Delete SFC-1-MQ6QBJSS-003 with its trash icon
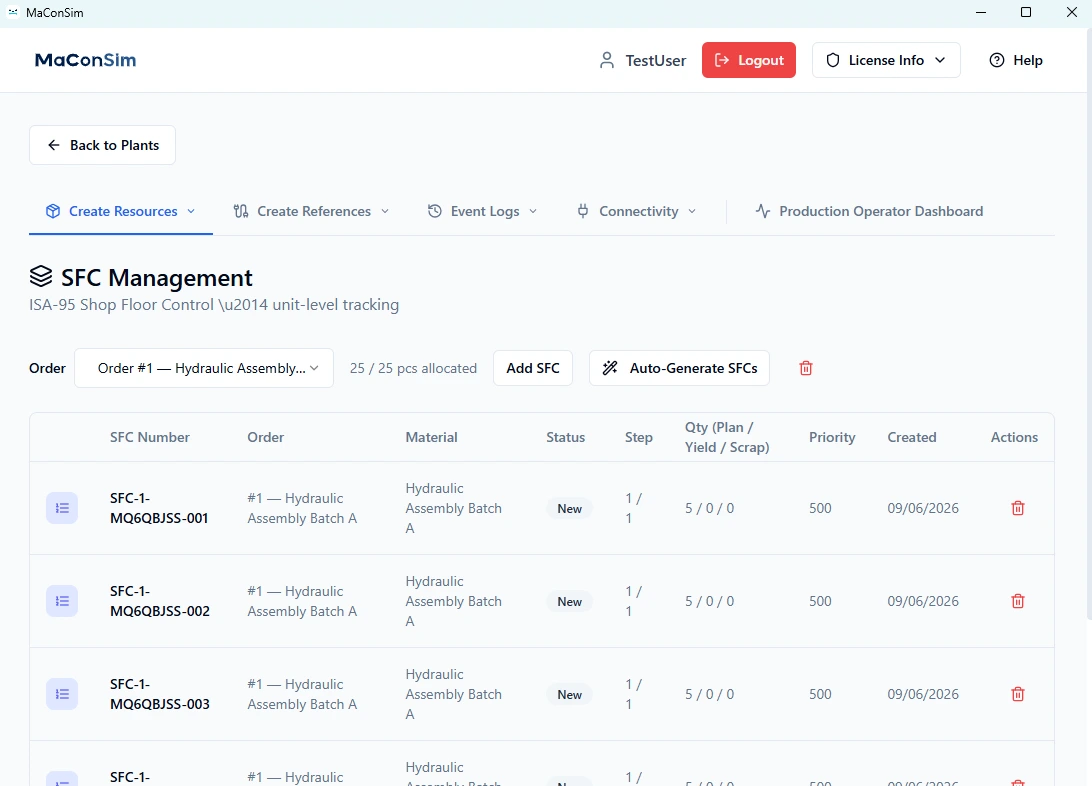The image size is (1092, 786). [x=1017, y=694]
